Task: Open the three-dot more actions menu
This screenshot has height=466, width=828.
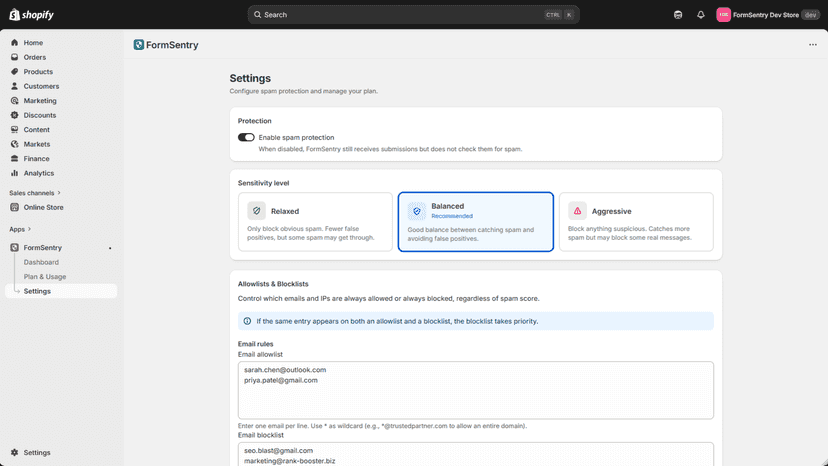Action: coord(813,45)
